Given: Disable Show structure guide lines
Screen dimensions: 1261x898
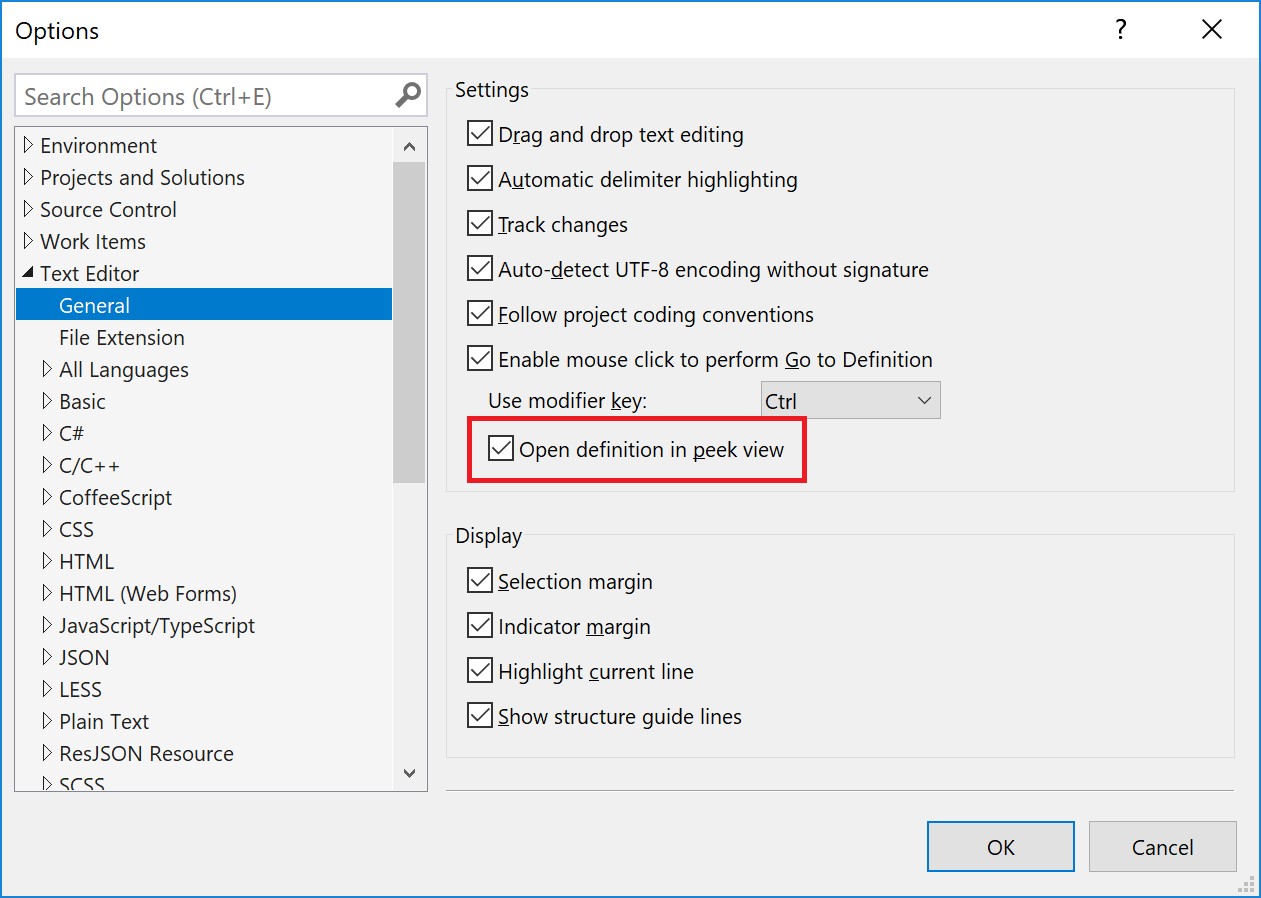Looking at the screenshot, I should tap(480, 715).
